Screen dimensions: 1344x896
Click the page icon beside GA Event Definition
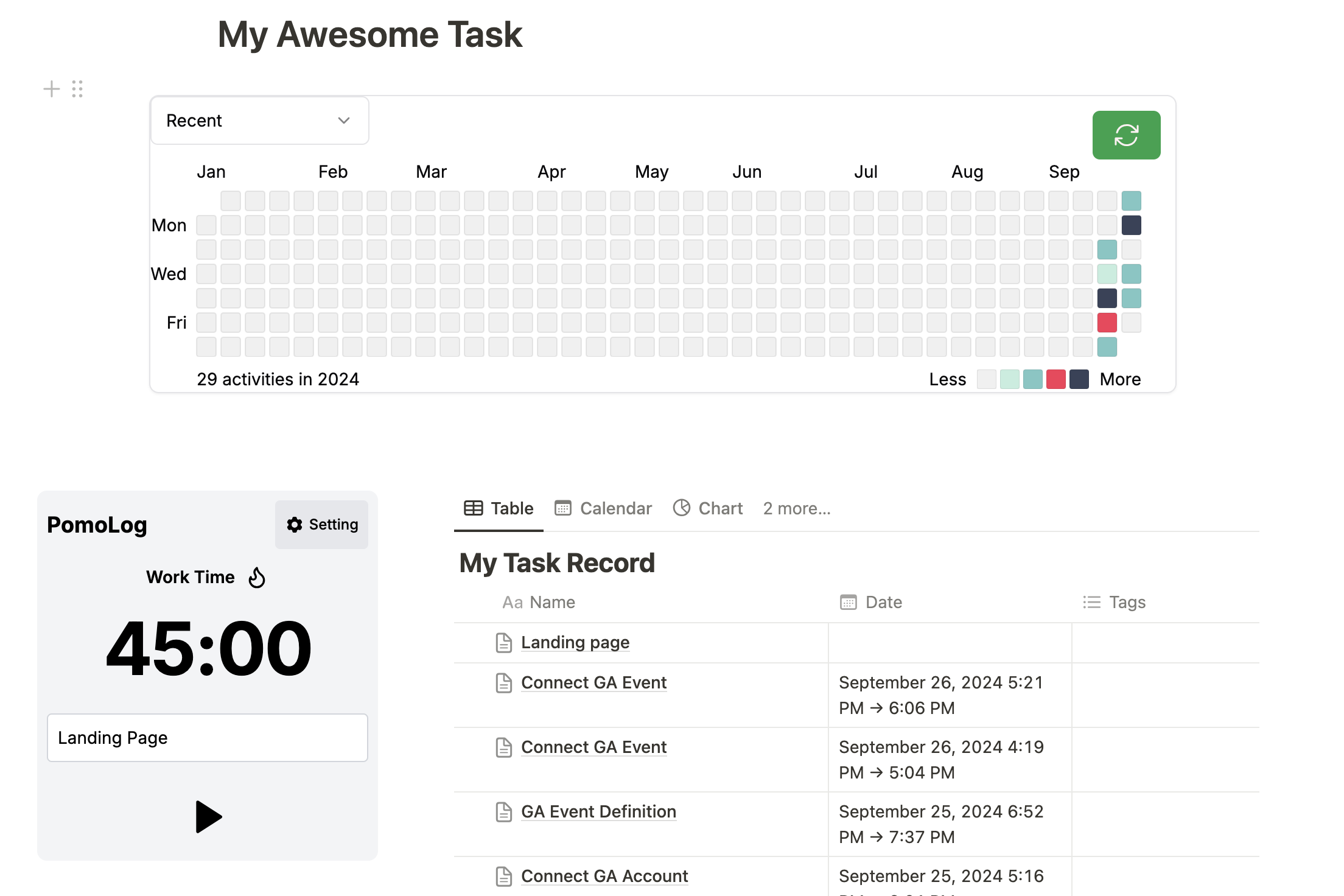click(504, 812)
